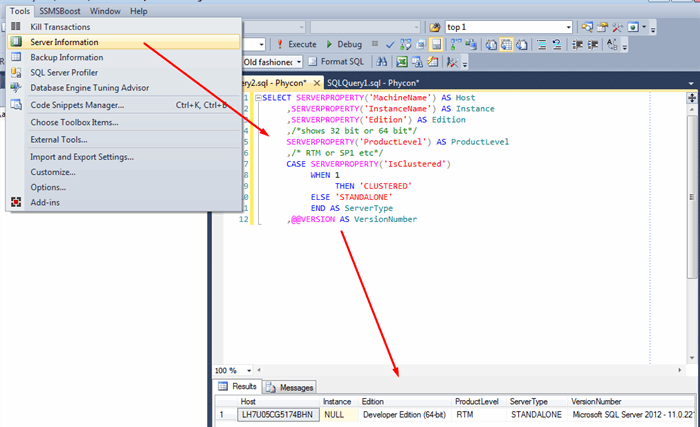Click the SSMSBoost Excel export icon
Image resolution: width=700 pixels, height=427 pixels.
point(402,62)
